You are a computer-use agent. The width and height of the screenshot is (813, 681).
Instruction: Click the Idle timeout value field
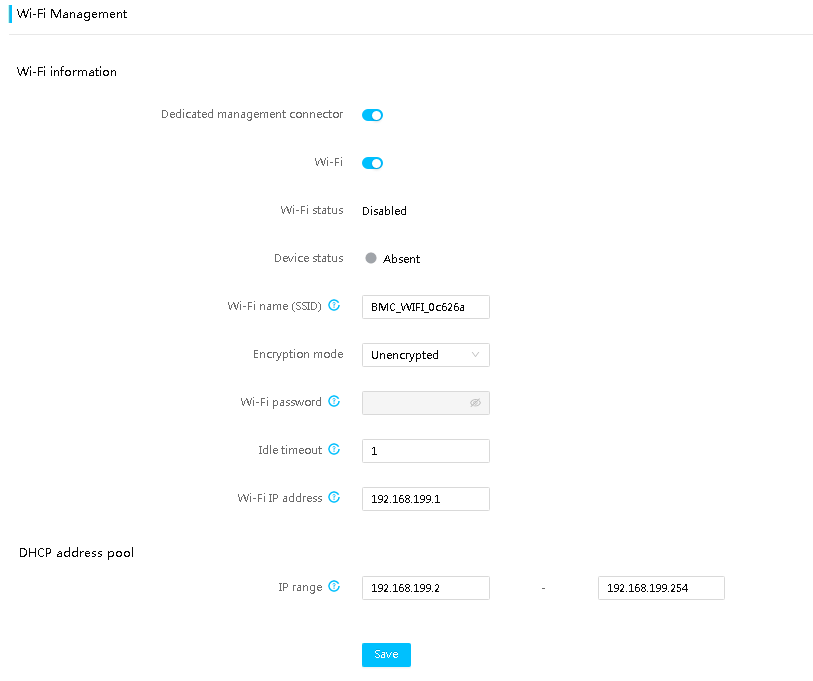426,451
